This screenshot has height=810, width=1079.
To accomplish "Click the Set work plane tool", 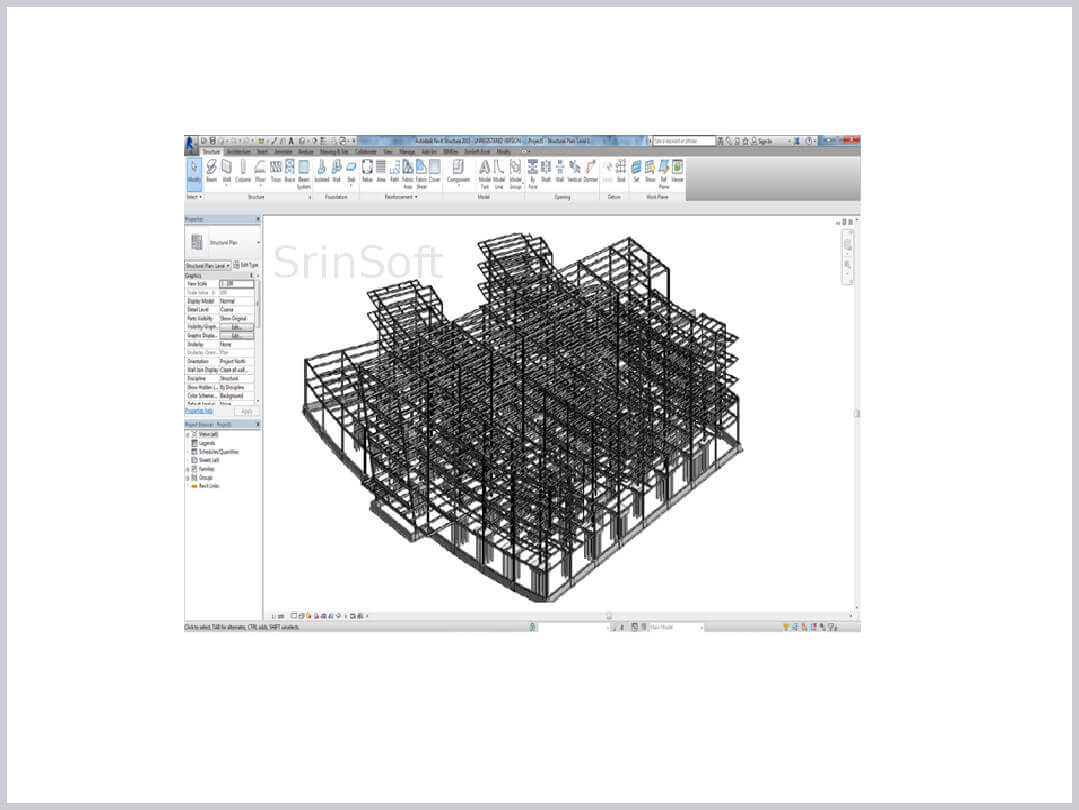I will [x=636, y=172].
